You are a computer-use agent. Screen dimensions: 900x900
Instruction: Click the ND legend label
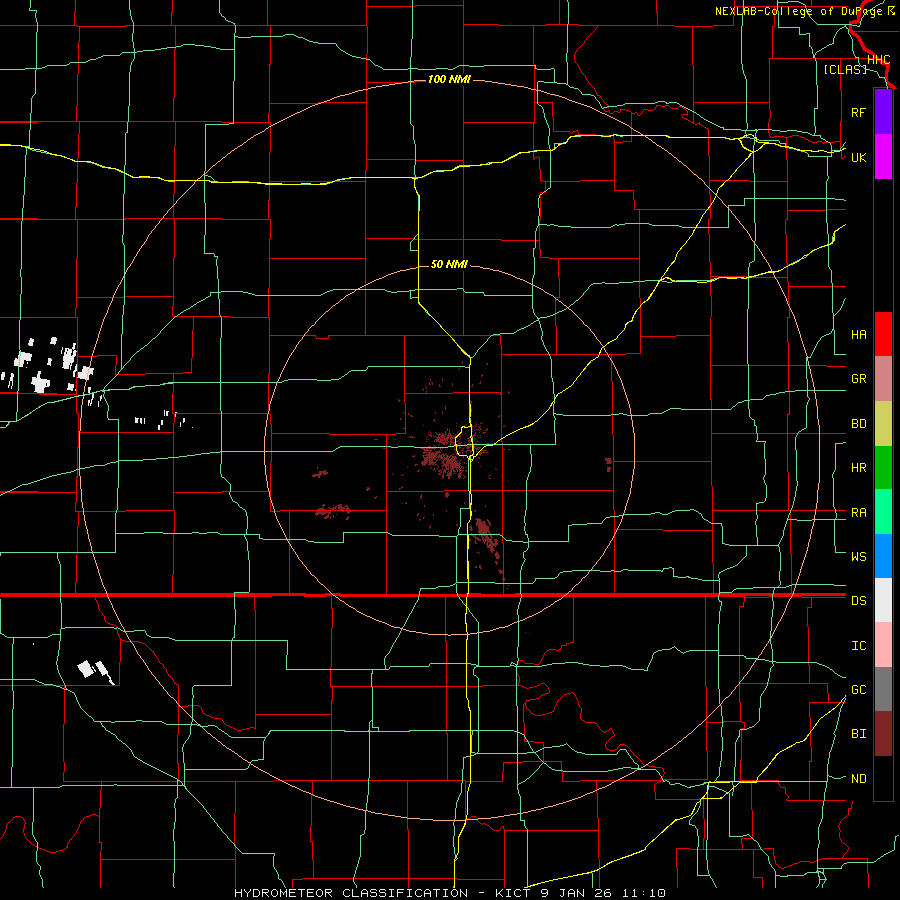(x=858, y=779)
